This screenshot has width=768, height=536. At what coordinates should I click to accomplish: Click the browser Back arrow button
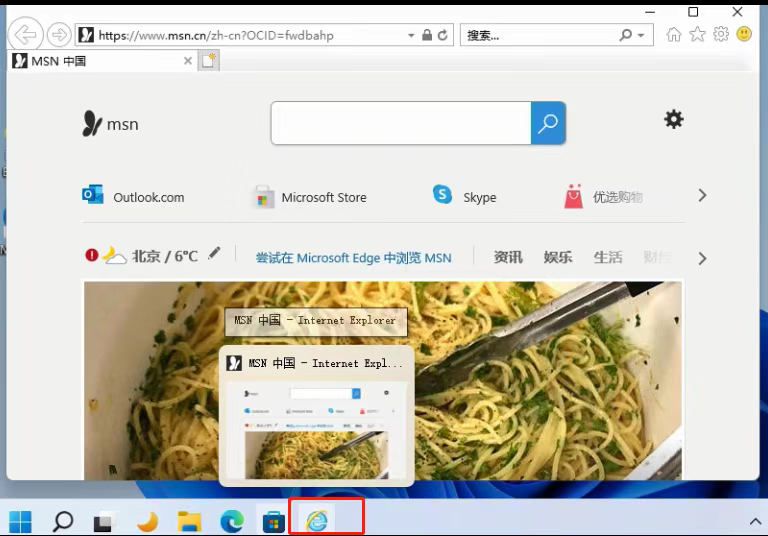pos(25,35)
